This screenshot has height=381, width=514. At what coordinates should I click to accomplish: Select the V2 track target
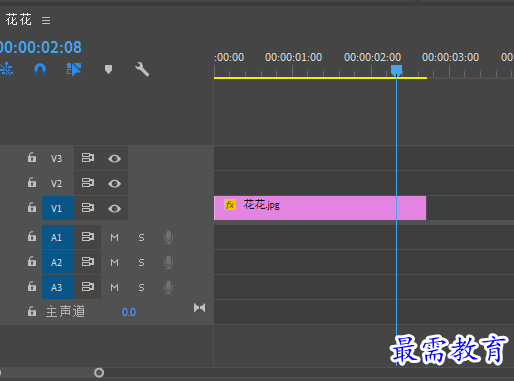coord(56,183)
